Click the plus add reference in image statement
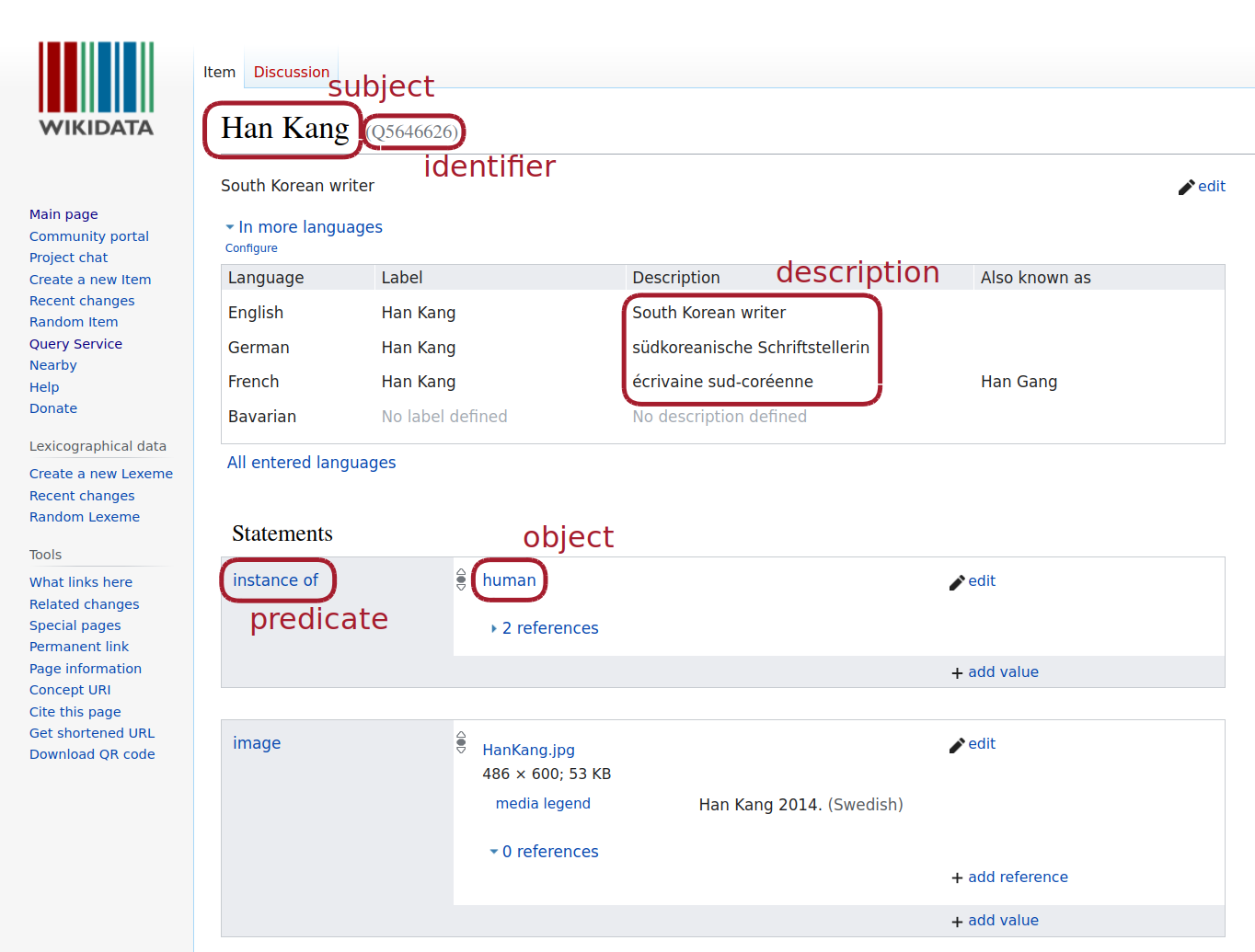 958,878
